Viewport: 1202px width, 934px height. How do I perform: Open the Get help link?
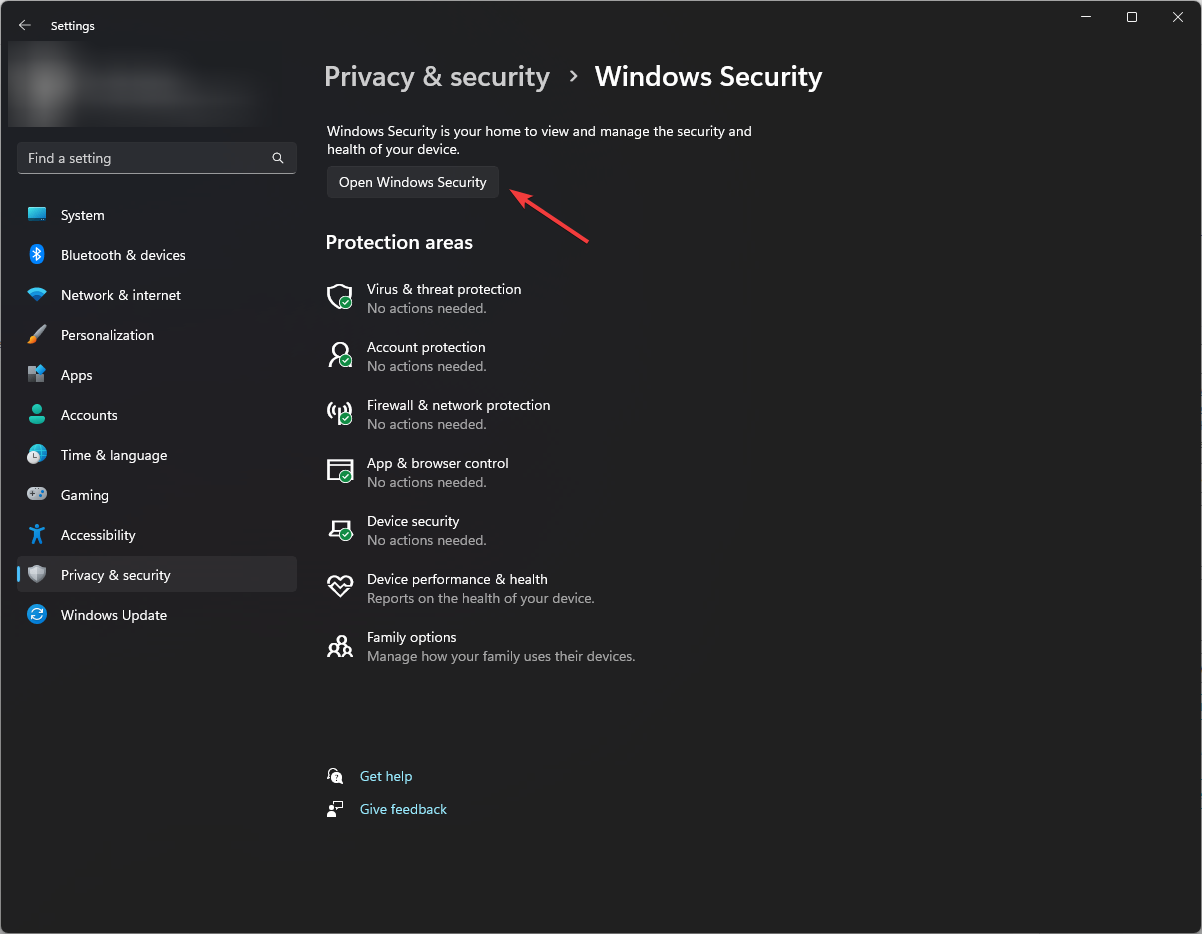(x=386, y=776)
